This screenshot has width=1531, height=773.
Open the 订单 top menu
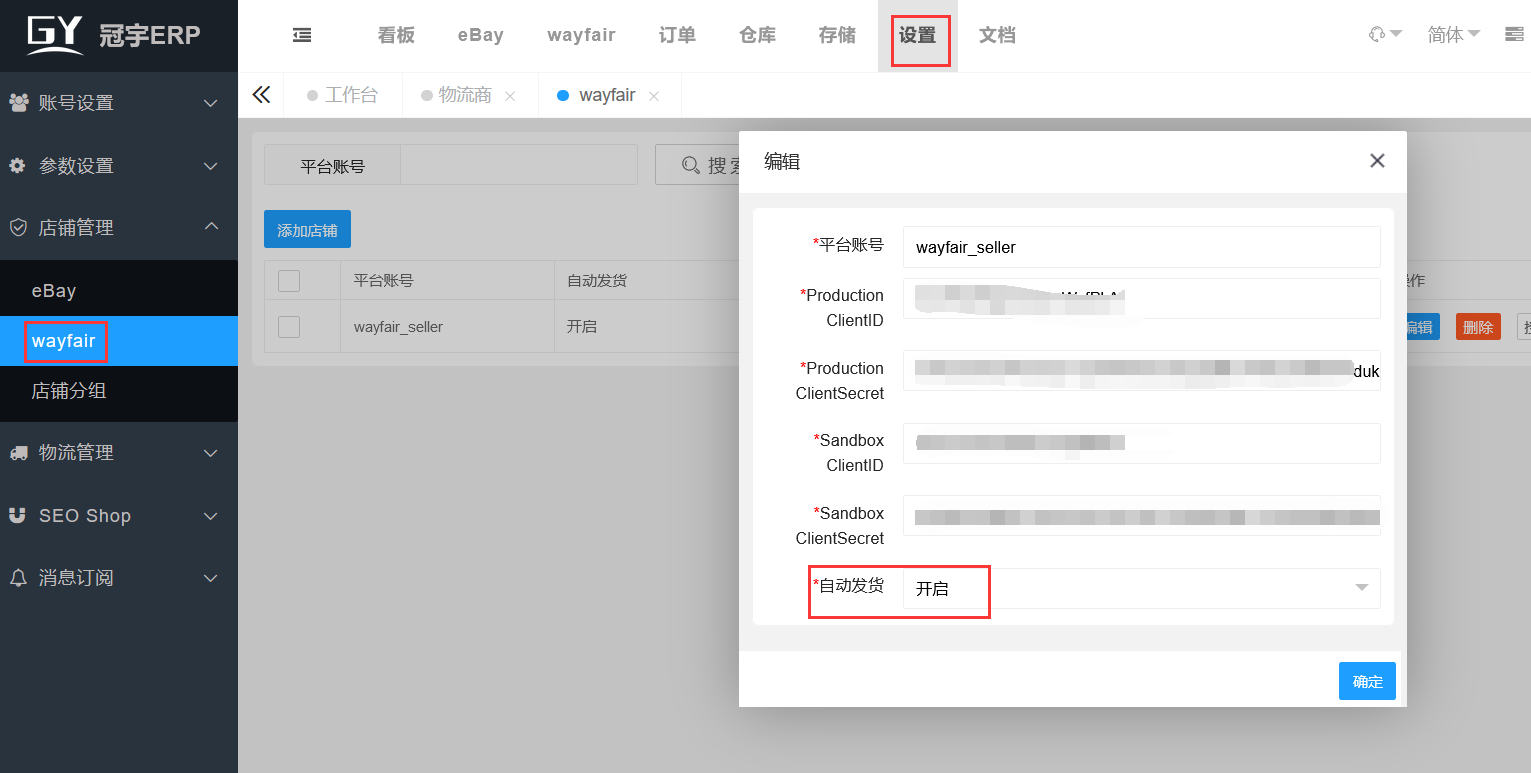677,35
